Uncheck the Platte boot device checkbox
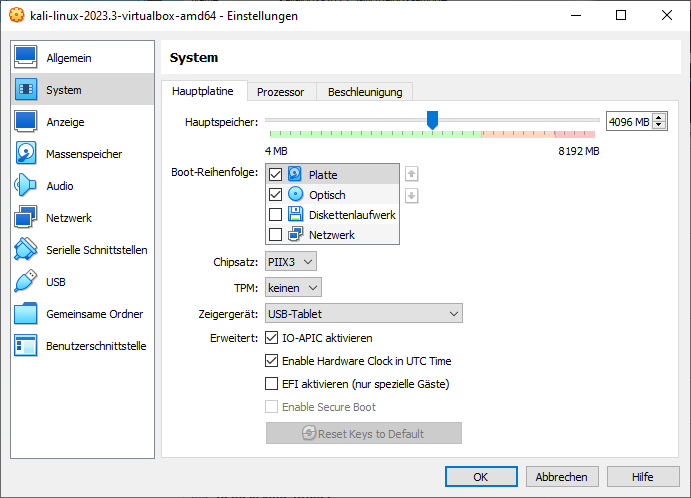The height and width of the screenshot is (498, 691). point(276,175)
